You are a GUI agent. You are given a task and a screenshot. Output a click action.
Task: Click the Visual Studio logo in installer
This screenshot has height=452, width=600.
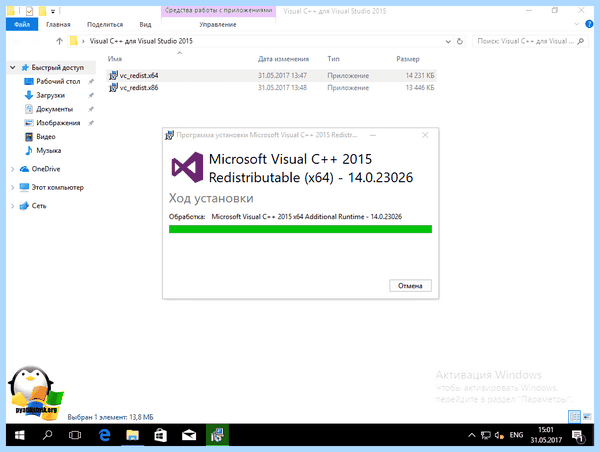(187, 167)
